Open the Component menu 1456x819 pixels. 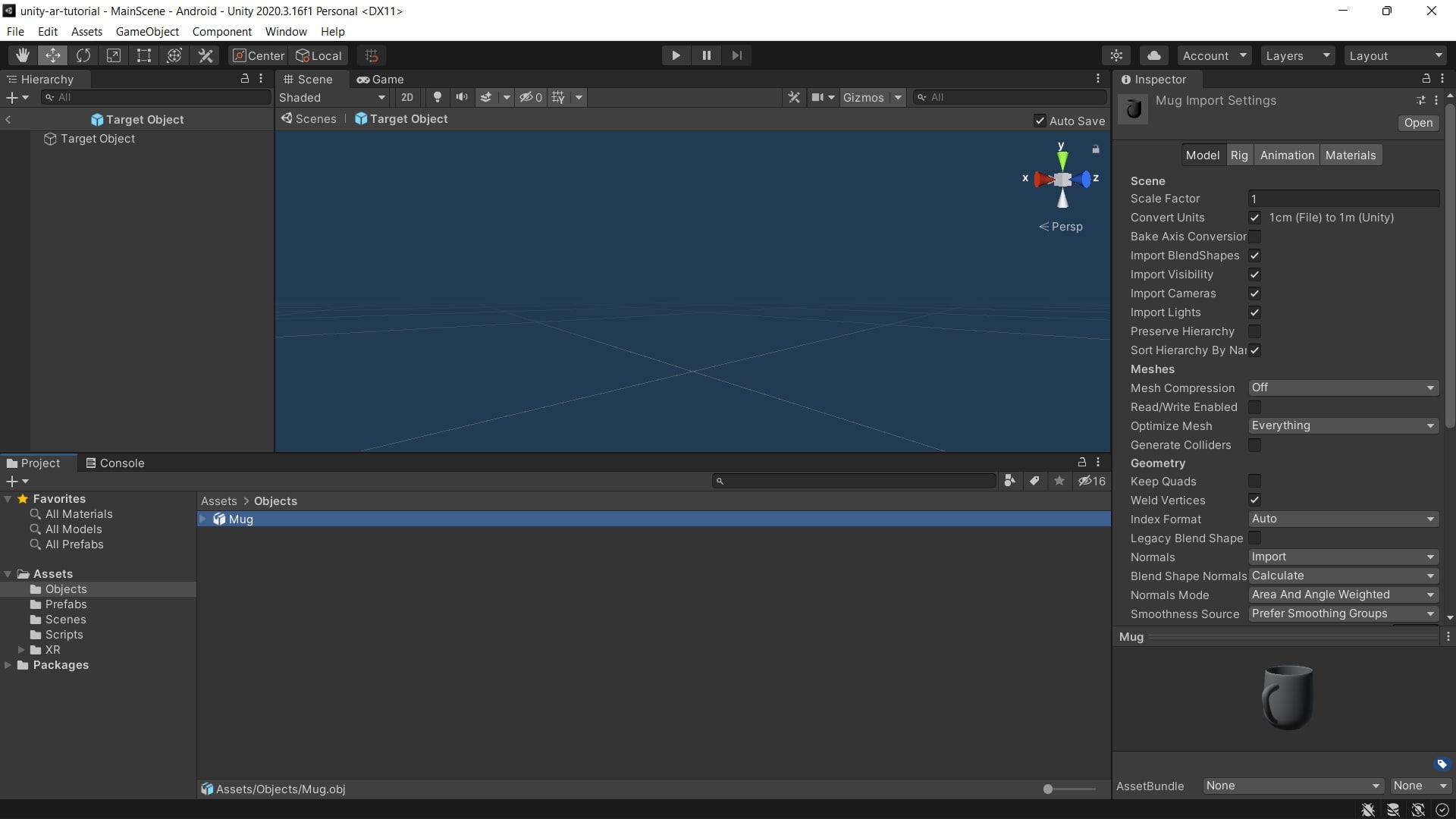coord(221,31)
